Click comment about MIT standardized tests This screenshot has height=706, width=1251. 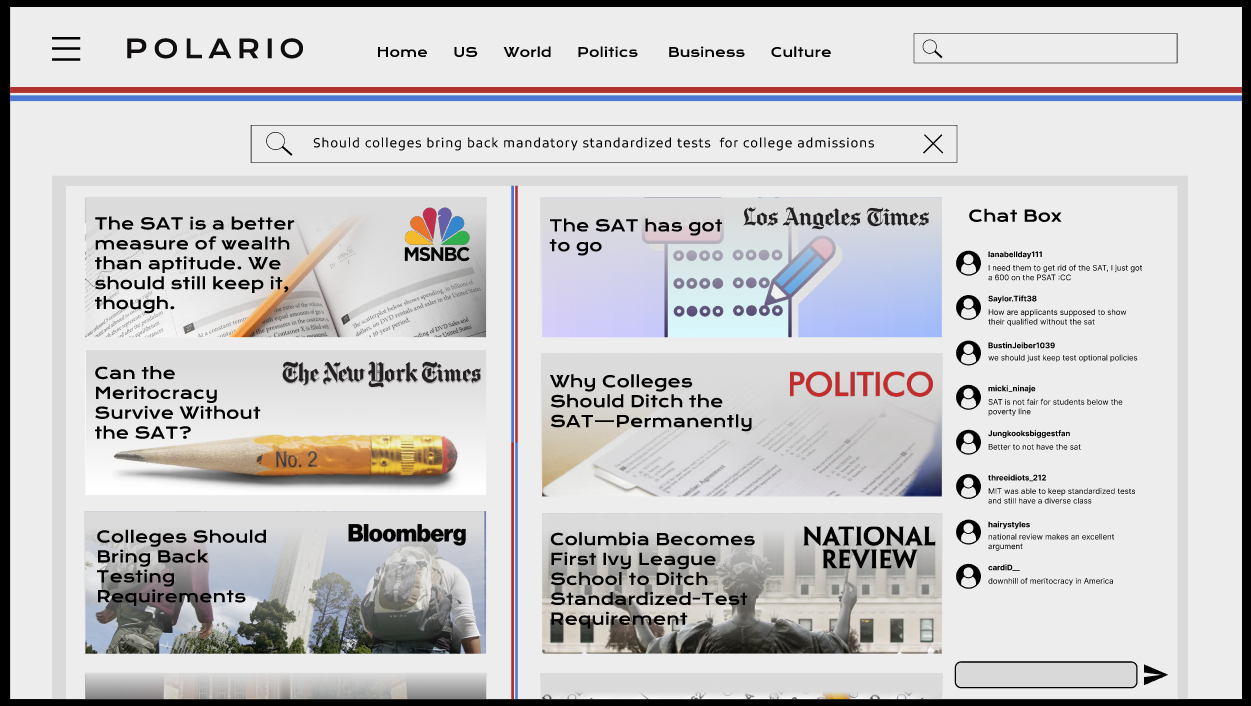[x=1062, y=496]
